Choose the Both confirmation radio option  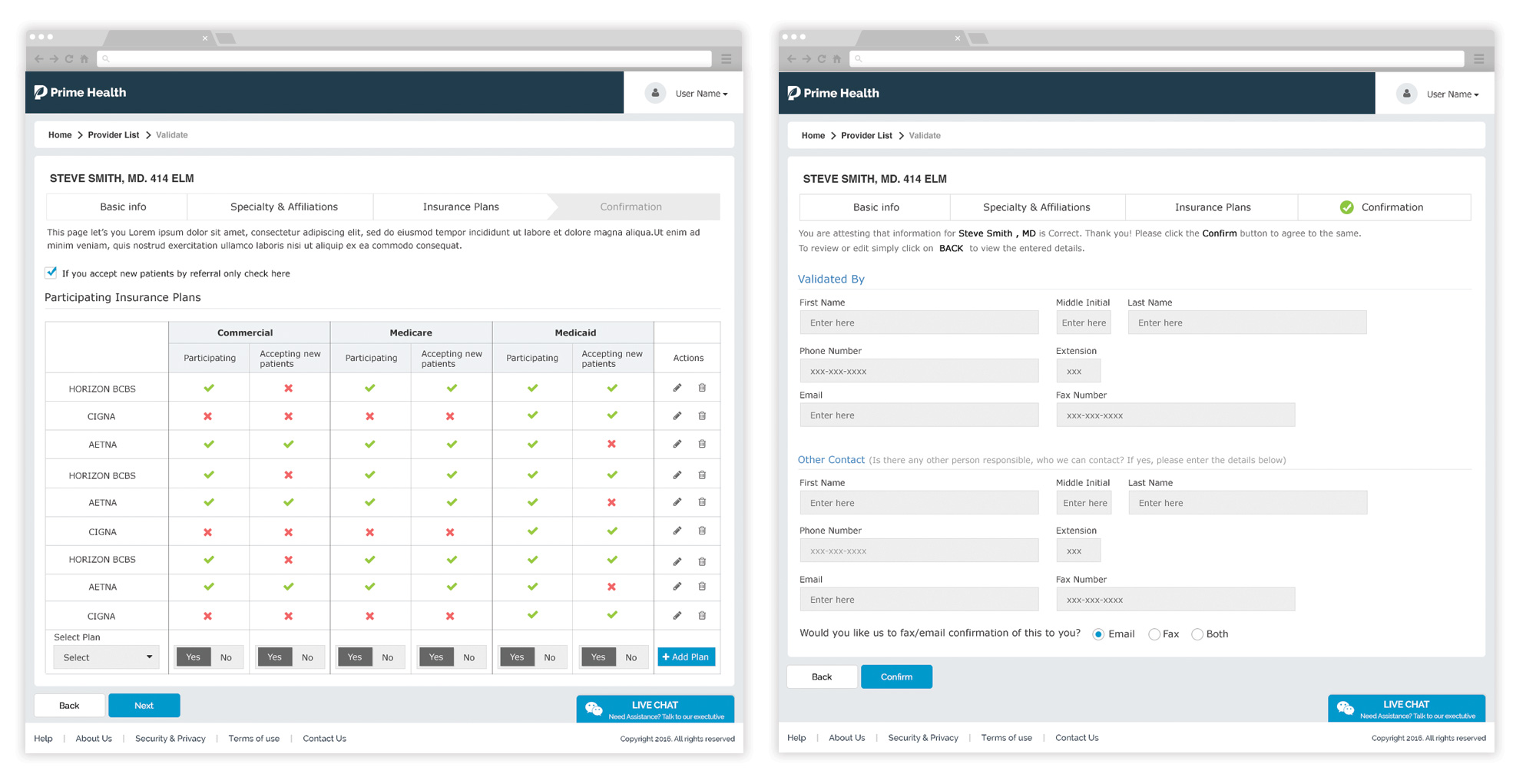coord(1197,634)
